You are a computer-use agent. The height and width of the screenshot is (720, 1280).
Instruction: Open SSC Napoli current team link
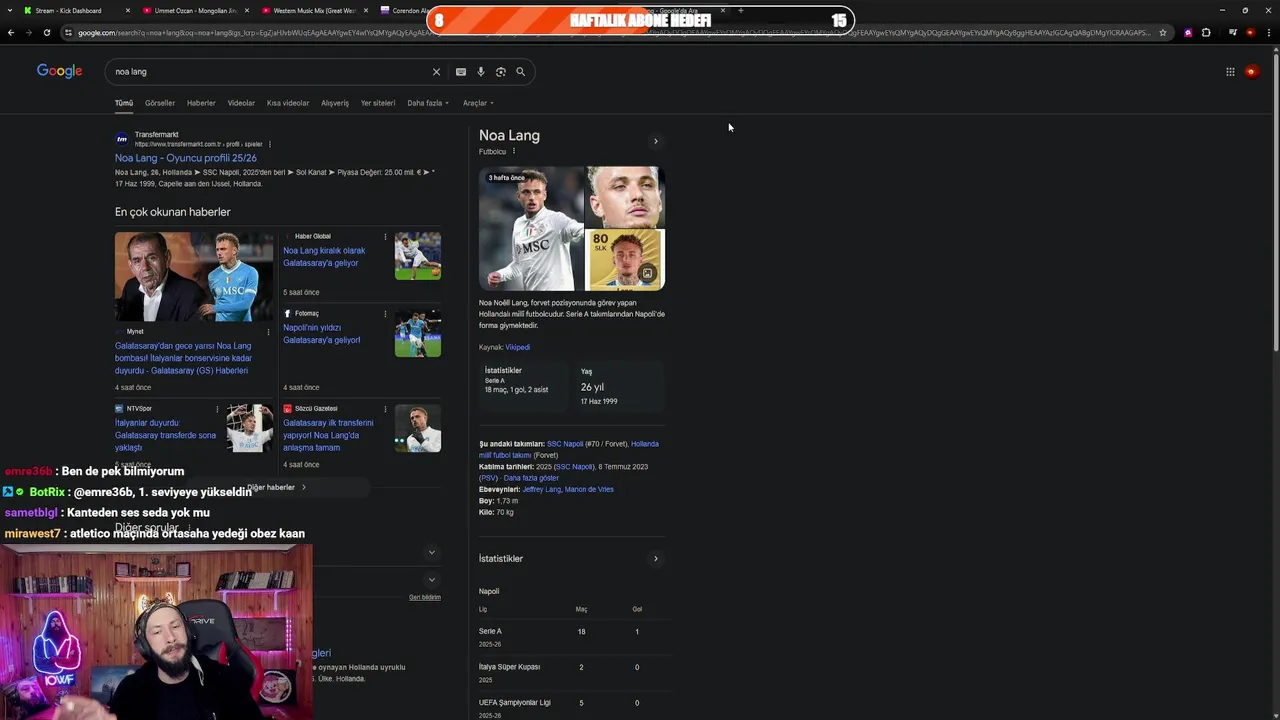tap(565, 444)
